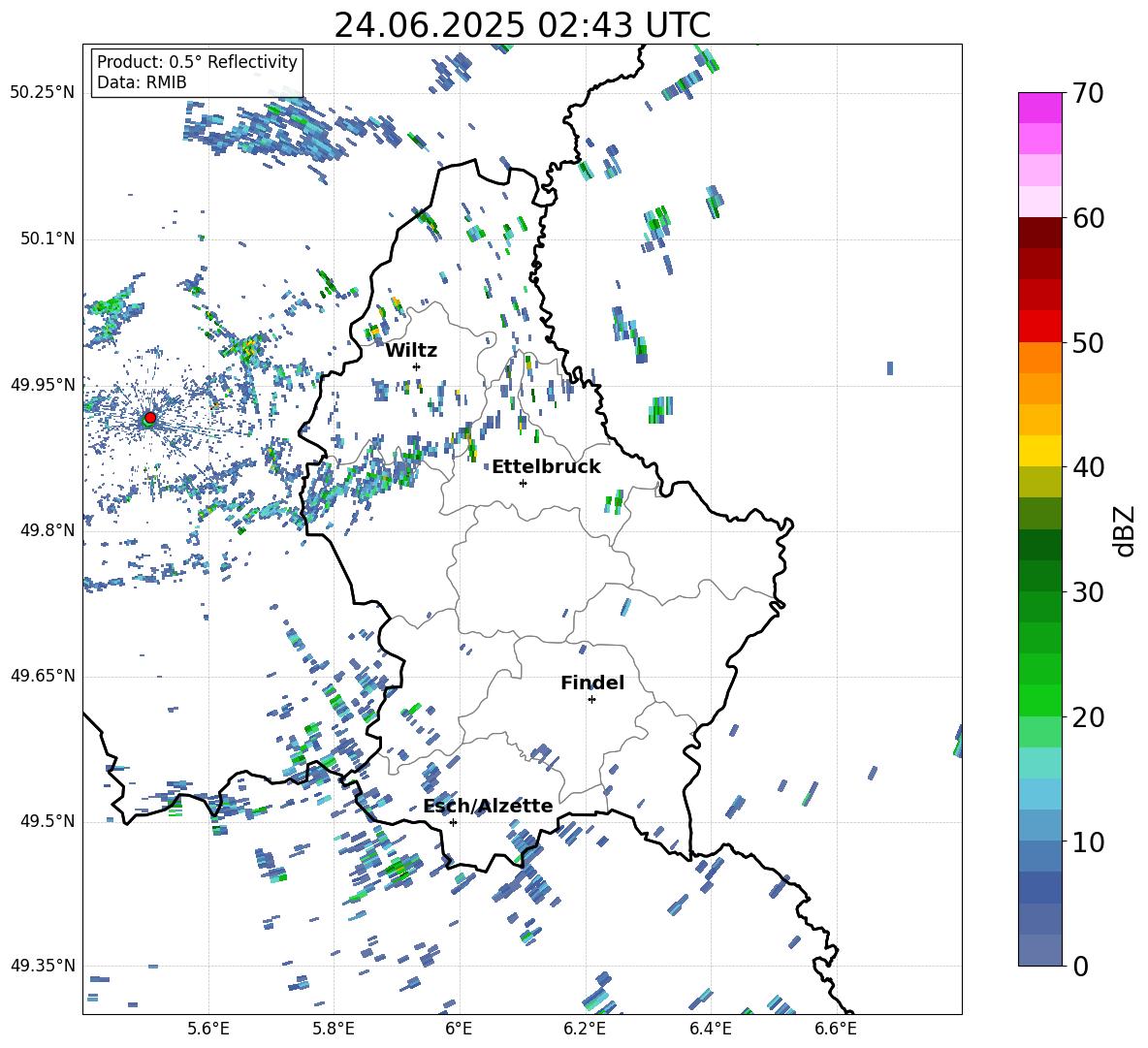Click the 10 colorbar tick label
This screenshot has height=1048, width=1148.
1088,842
